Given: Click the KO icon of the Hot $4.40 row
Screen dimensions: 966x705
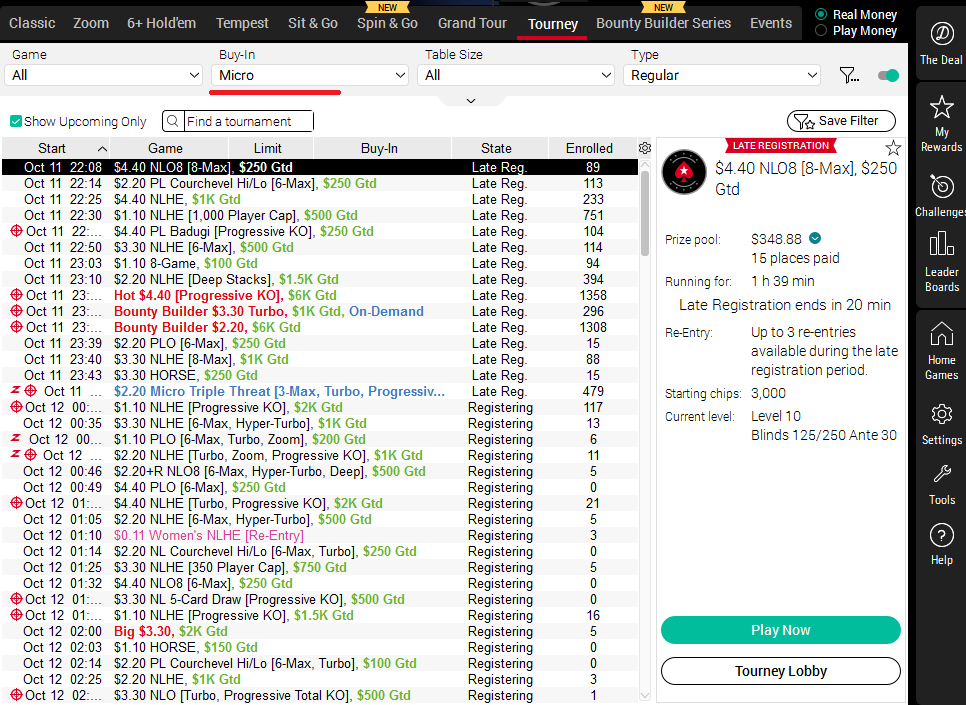Looking at the screenshot, I should (17, 295).
